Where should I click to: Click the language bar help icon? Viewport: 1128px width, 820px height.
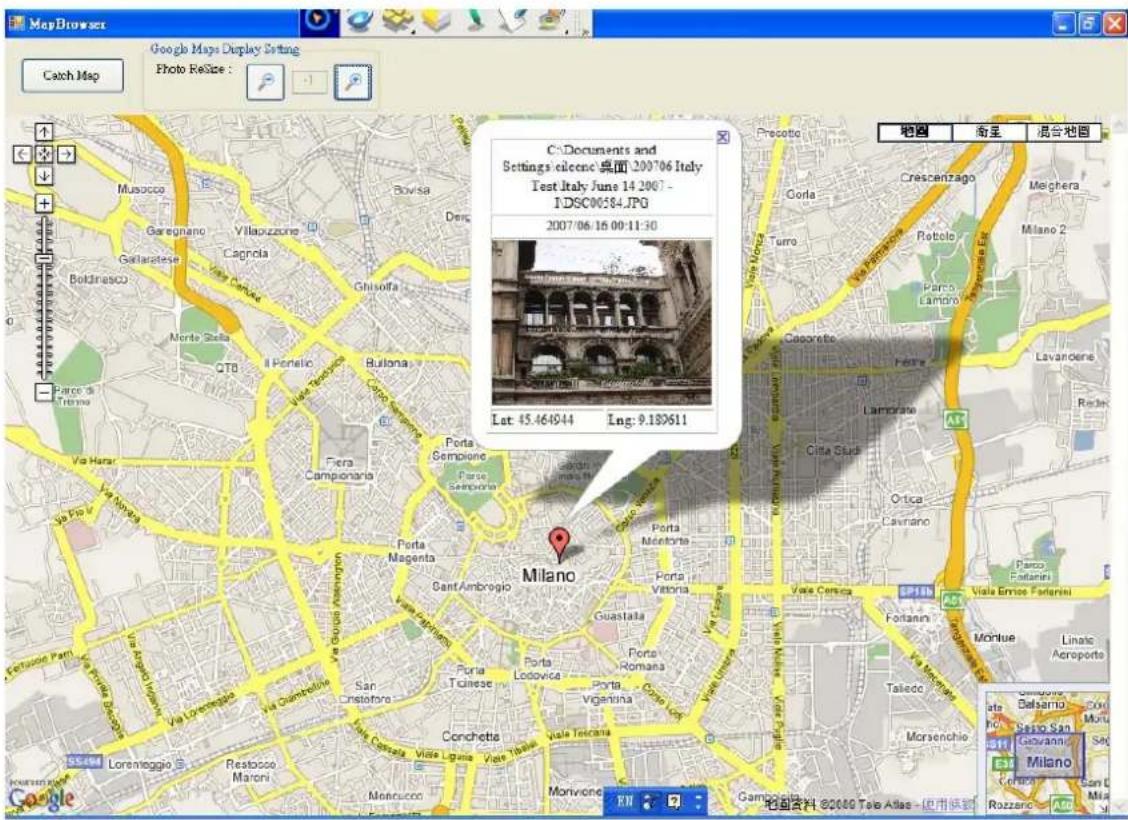pos(674,801)
